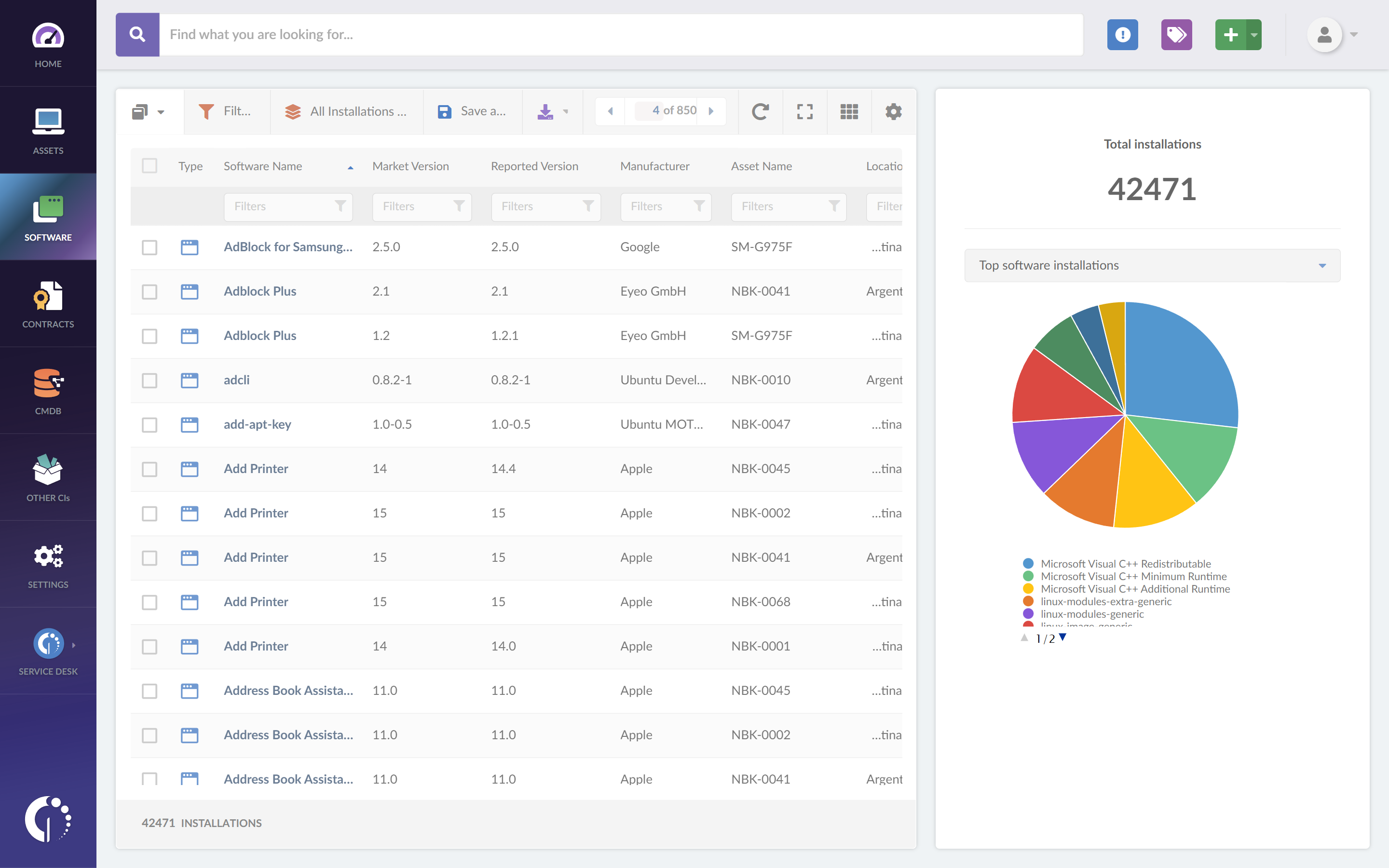Switch to the All Installations view
Image resolution: width=1389 pixels, height=868 pixels.
pos(347,111)
